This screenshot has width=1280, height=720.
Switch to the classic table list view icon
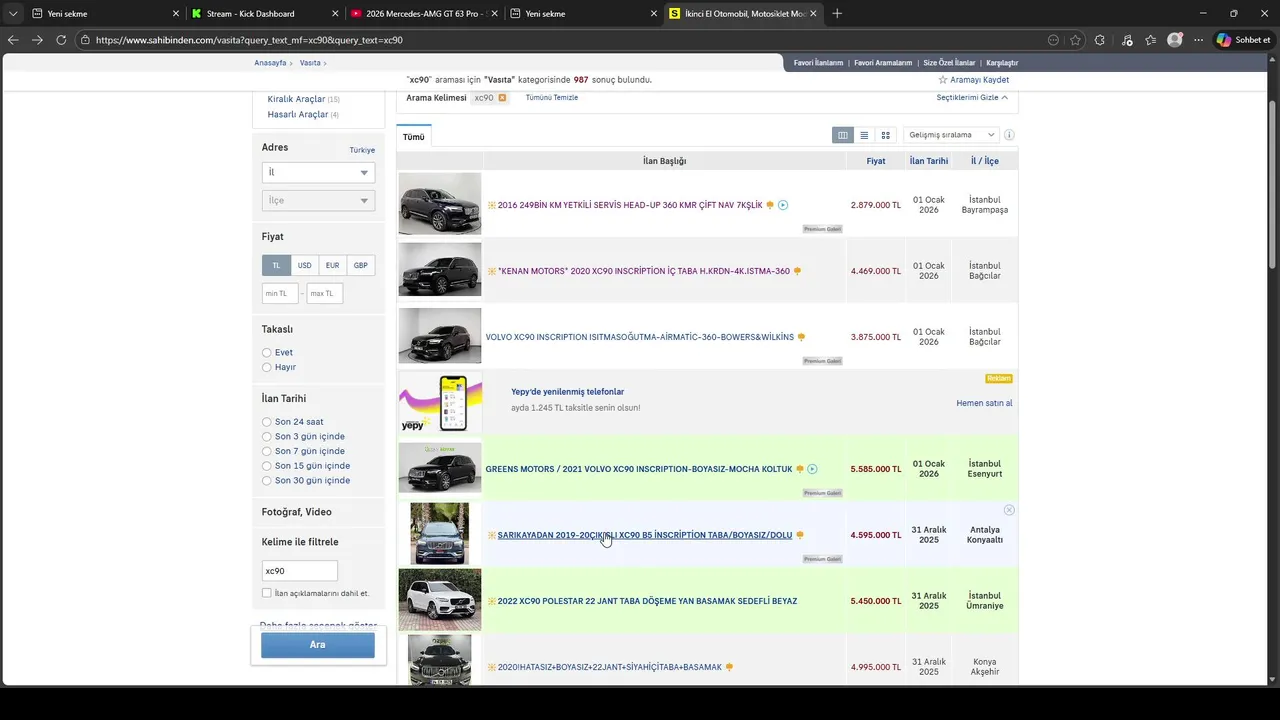(x=843, y=135)
